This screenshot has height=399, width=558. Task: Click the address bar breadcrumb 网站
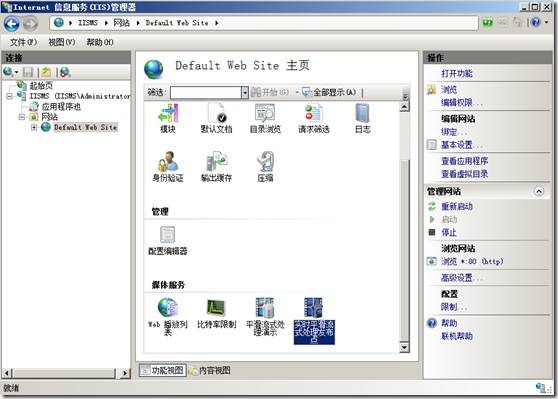pyautogui.click(x=121, y=23)
